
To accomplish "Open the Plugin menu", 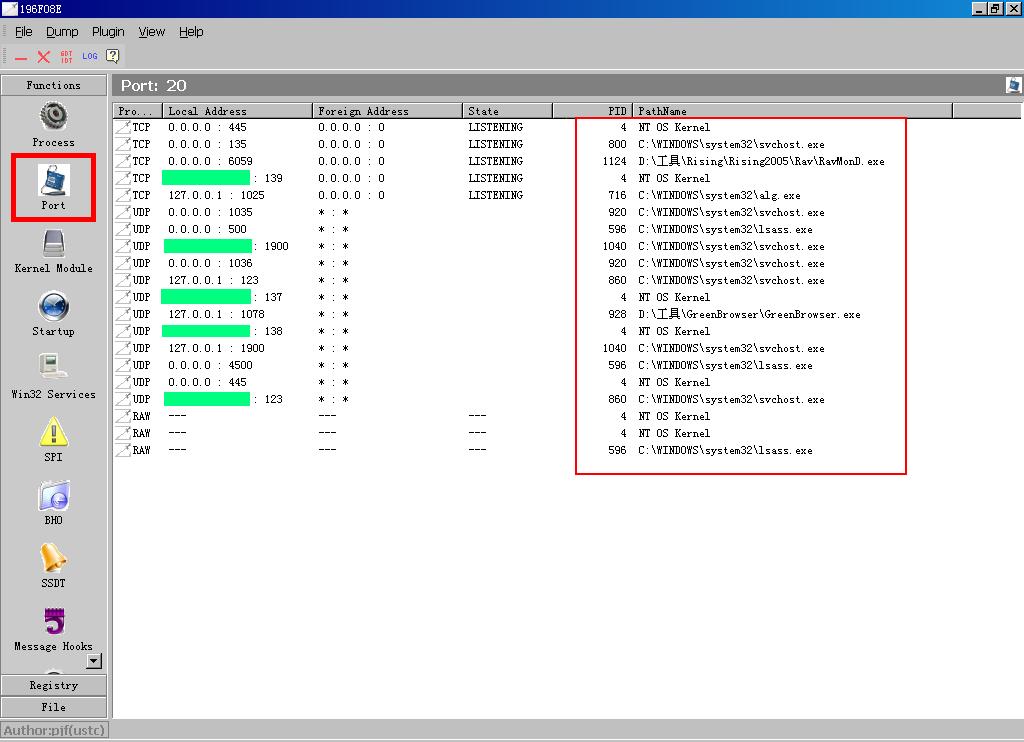I will (108, 32).
